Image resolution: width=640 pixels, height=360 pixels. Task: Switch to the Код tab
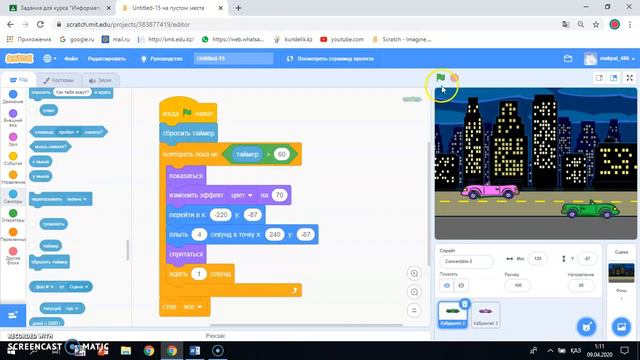pos(19,80)
